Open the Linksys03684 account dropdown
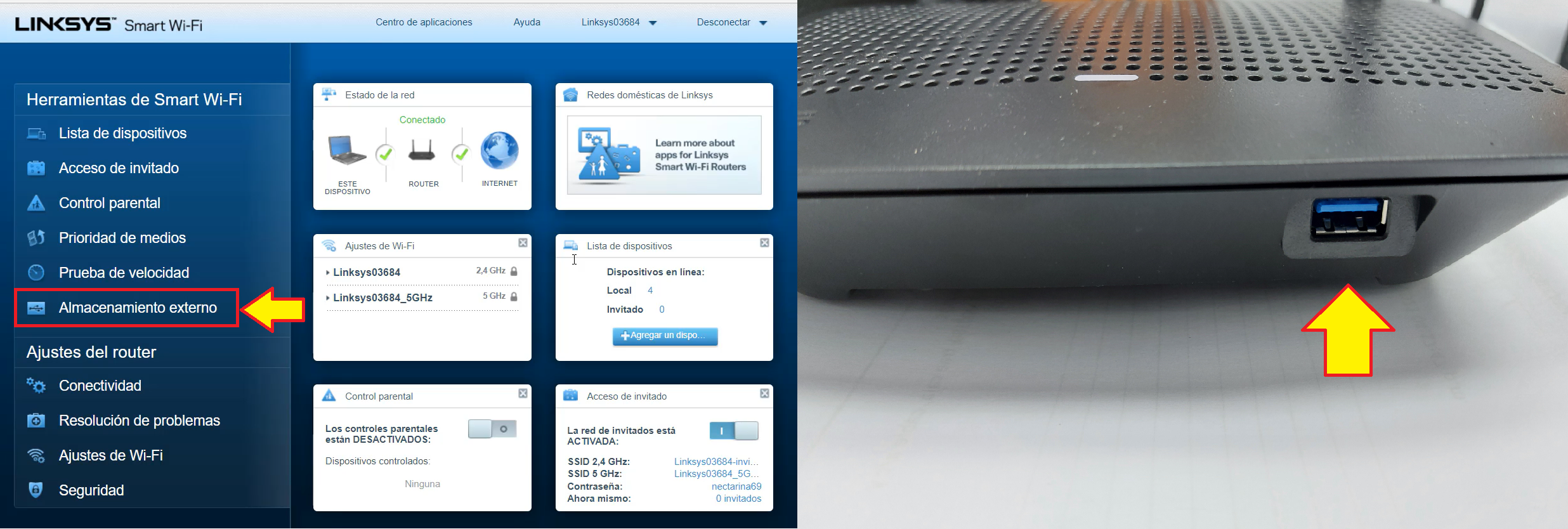 click(x=618, y=22)
